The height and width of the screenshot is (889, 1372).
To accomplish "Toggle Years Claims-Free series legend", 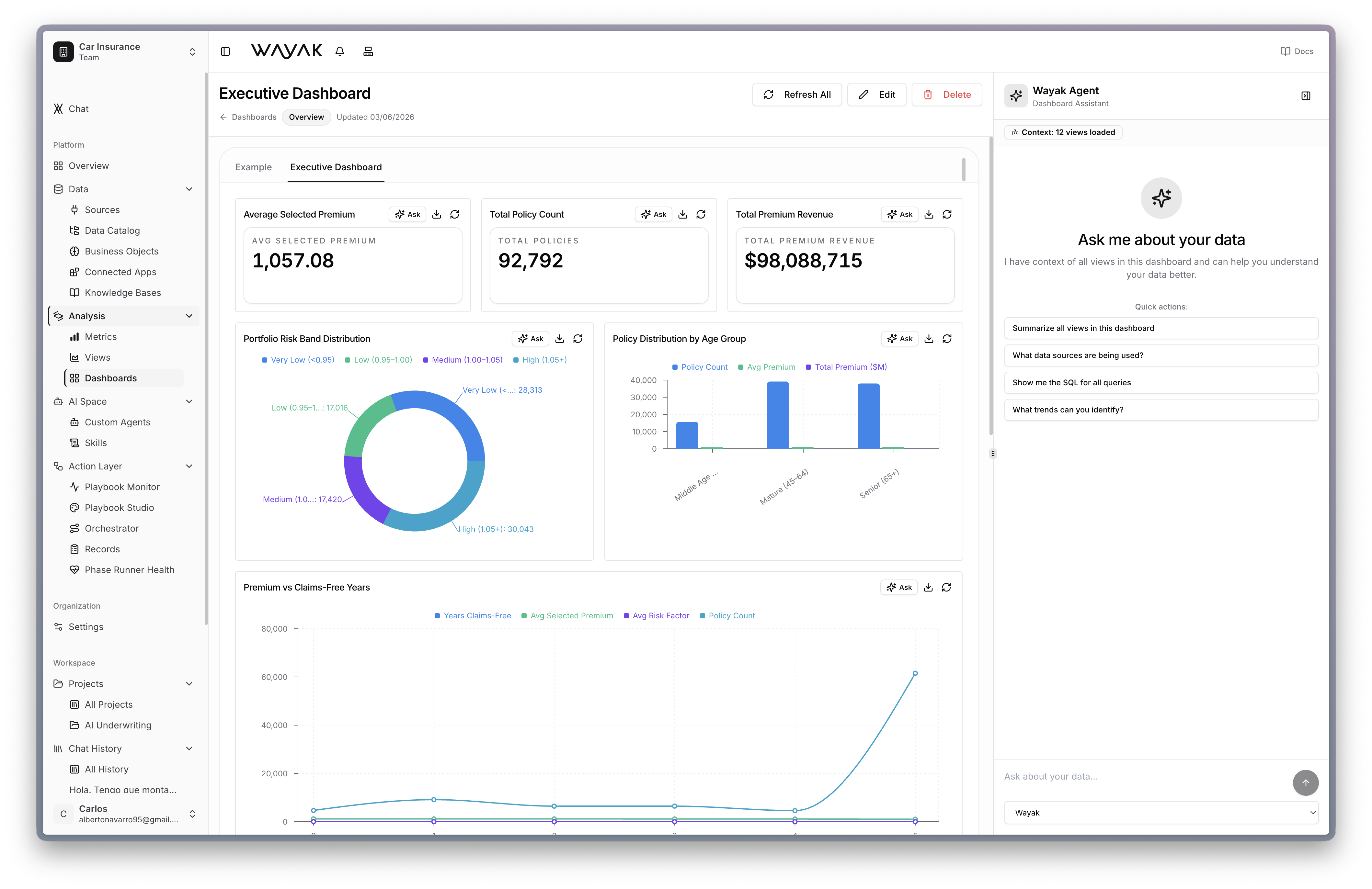I will [x=473, y=616].
